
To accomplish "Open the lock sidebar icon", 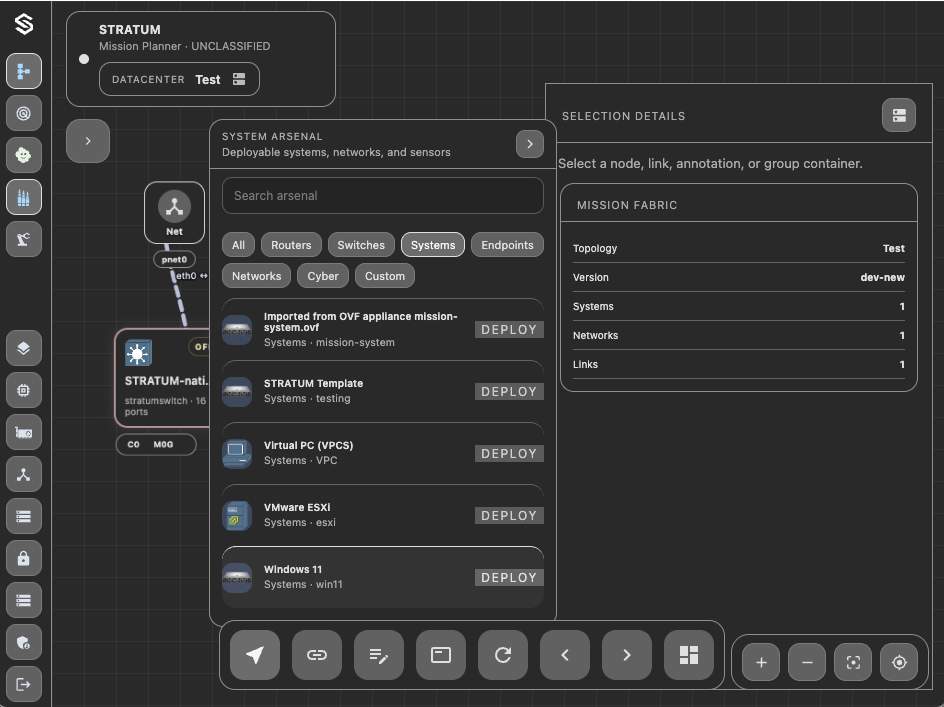I will point(23,559).
